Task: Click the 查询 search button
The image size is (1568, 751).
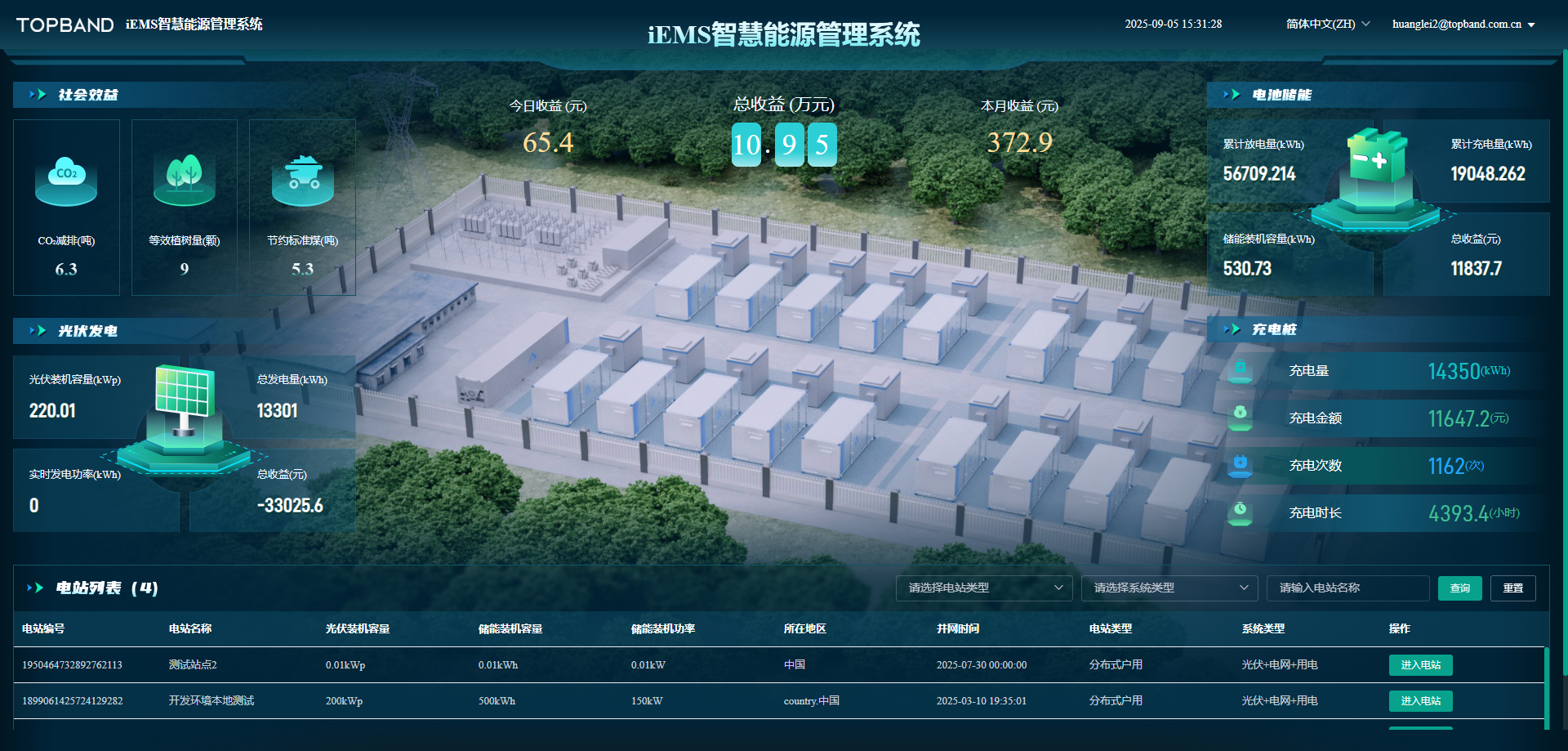Action: tap(1459, 588)
